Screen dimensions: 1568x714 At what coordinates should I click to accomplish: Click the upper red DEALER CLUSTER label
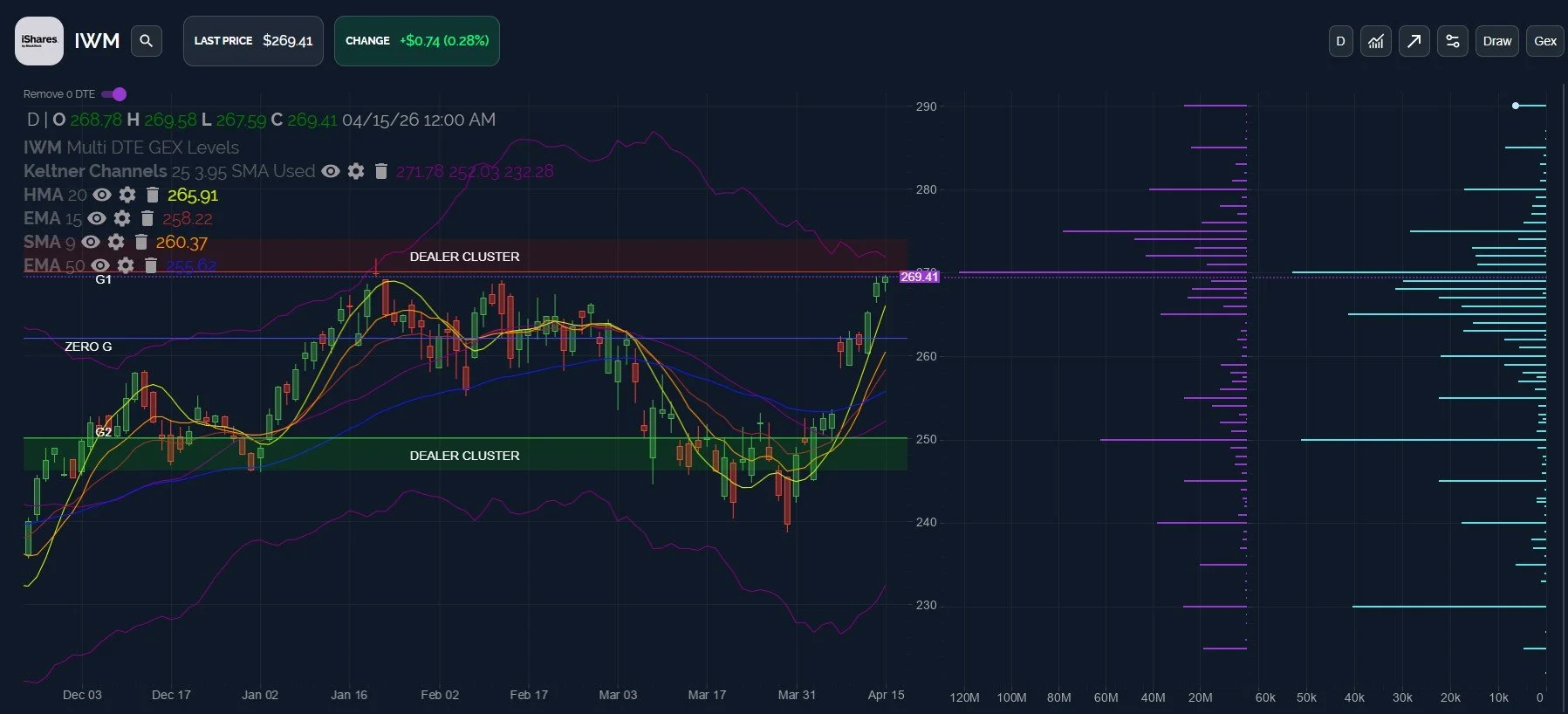pyautogui.click(x=464, y=257)
